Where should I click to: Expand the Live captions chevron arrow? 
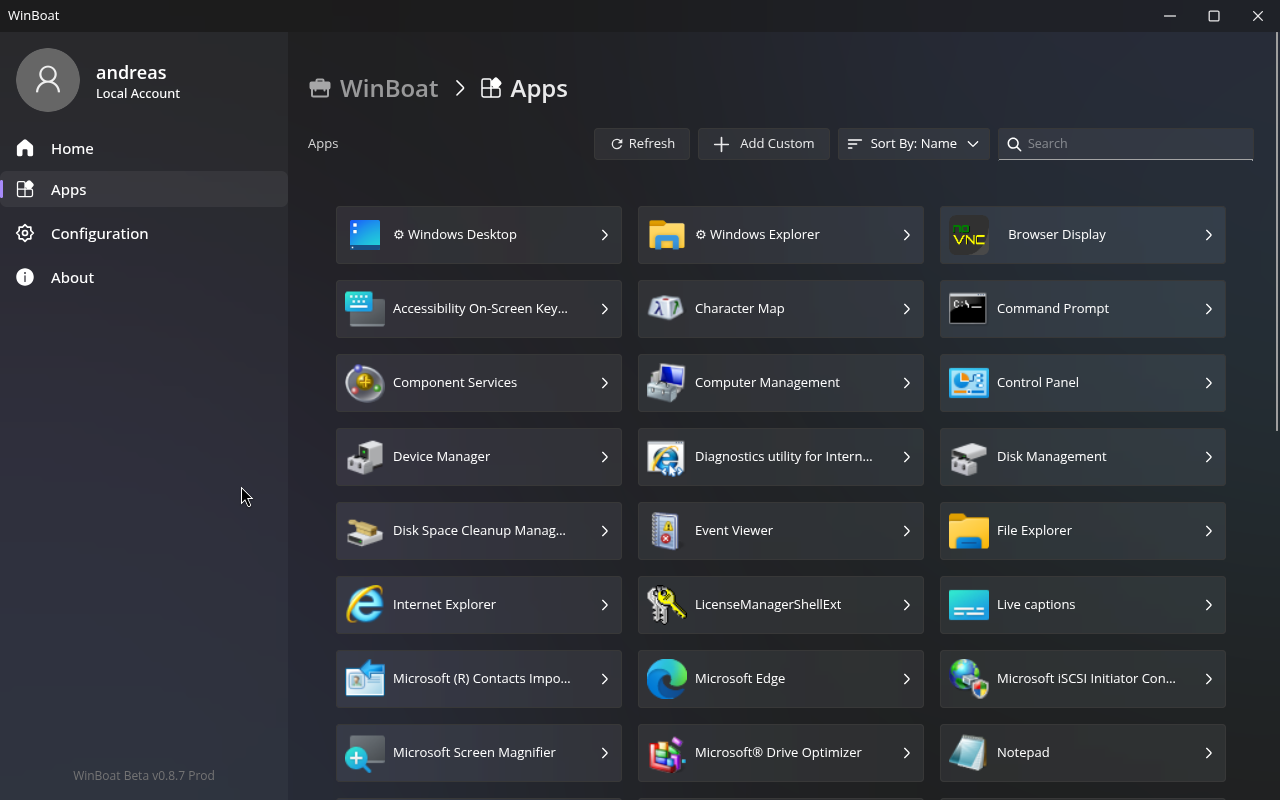click(1208, 605)
